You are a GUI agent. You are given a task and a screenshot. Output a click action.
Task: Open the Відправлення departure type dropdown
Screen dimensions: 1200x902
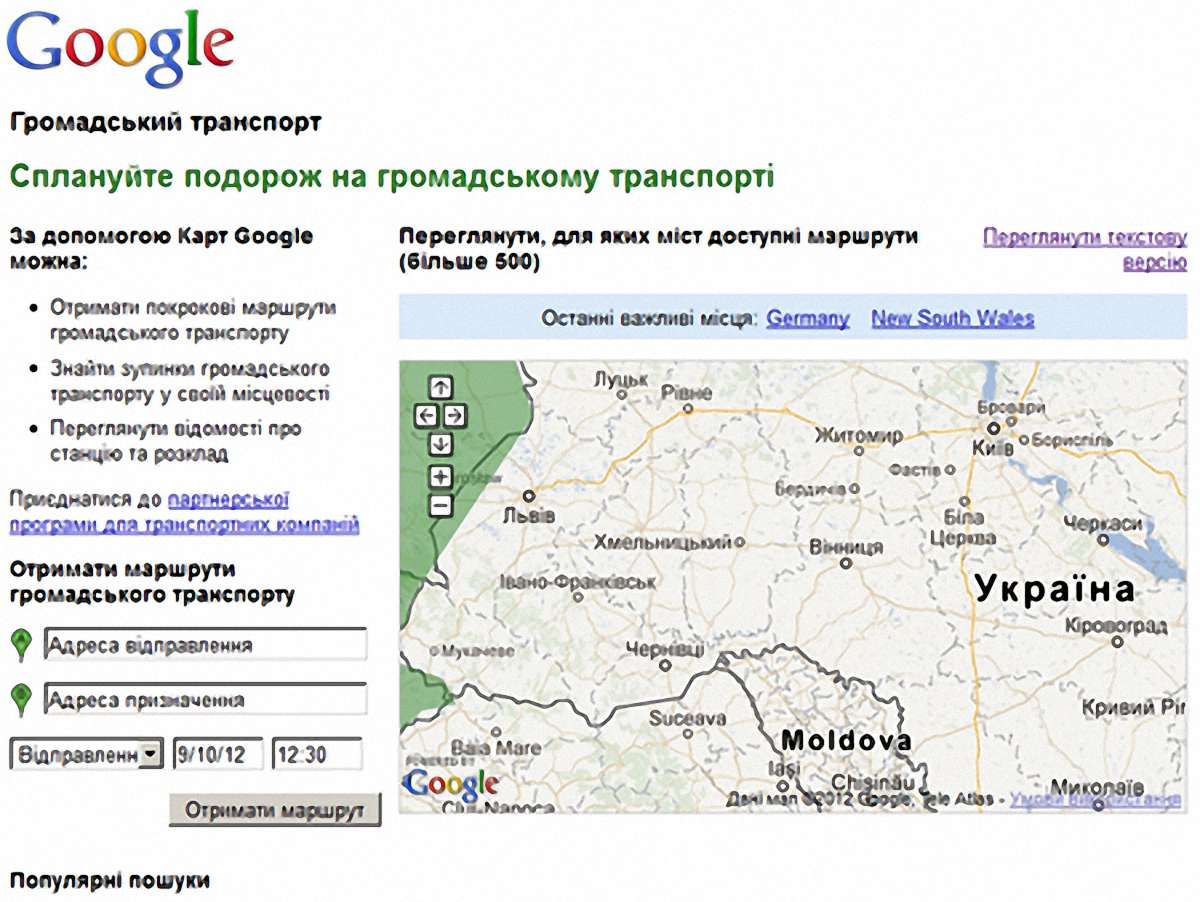click(x=86, y=755)
